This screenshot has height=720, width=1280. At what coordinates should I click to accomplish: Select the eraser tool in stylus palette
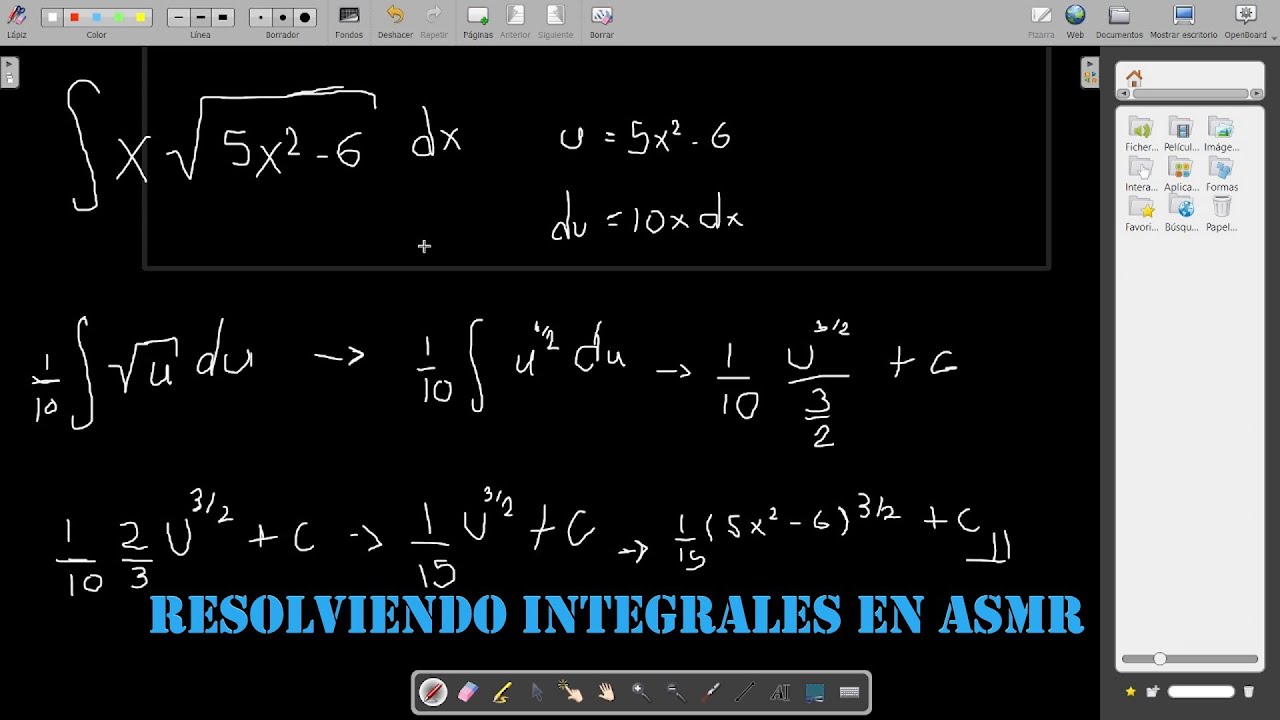[x=467, y=692]
